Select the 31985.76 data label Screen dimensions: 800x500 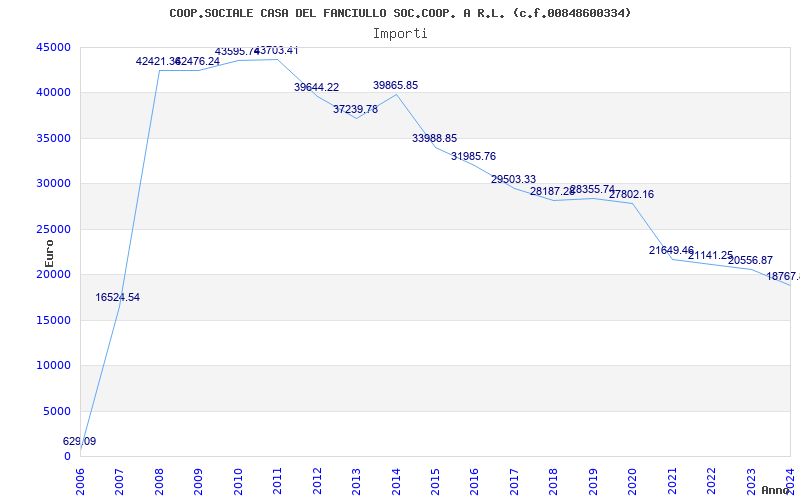pos(473,156)
